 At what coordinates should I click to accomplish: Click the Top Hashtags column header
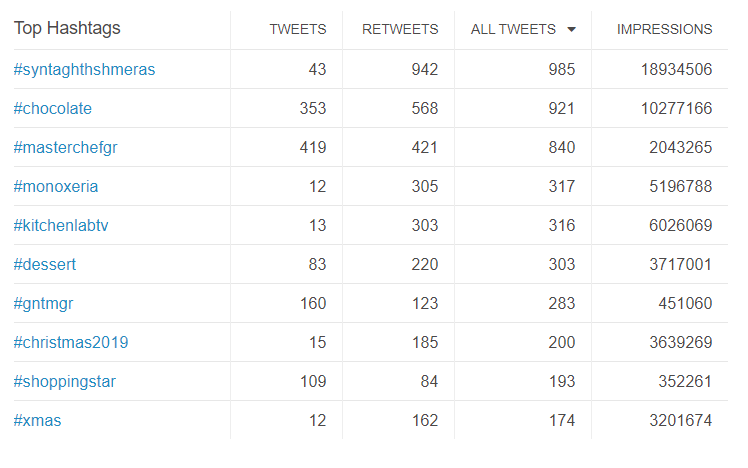click(x=67, y=29)
